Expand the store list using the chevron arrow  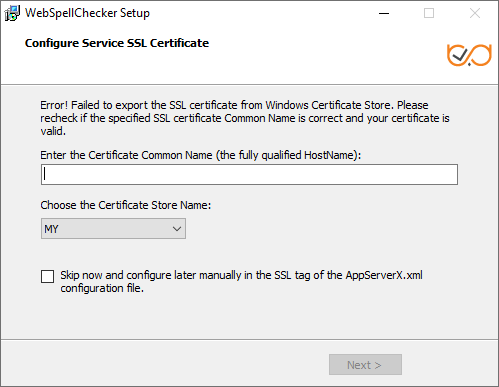tap(177, 229)
